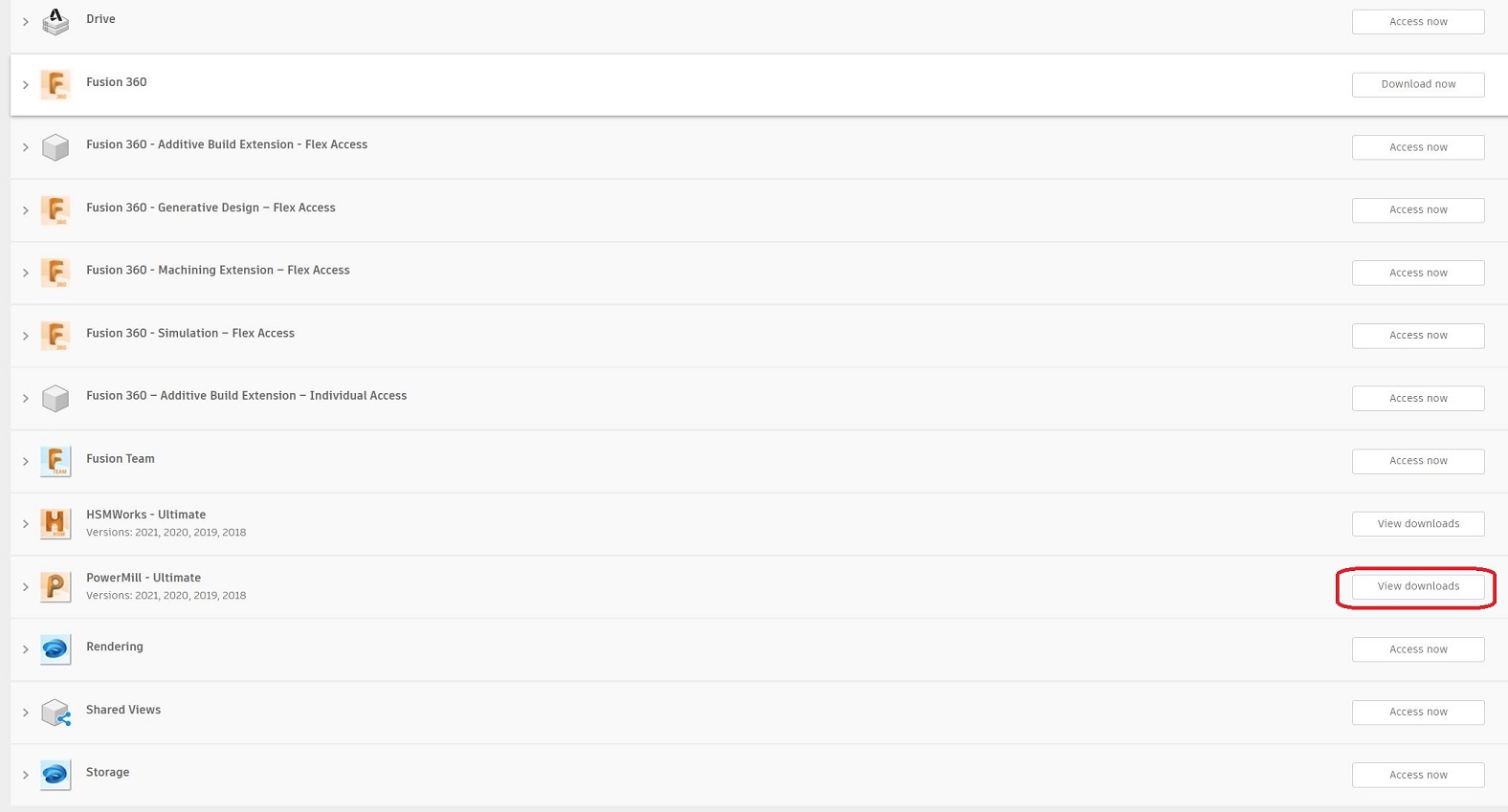Access Additive Build Individual Access now

tap(1418, 398)
